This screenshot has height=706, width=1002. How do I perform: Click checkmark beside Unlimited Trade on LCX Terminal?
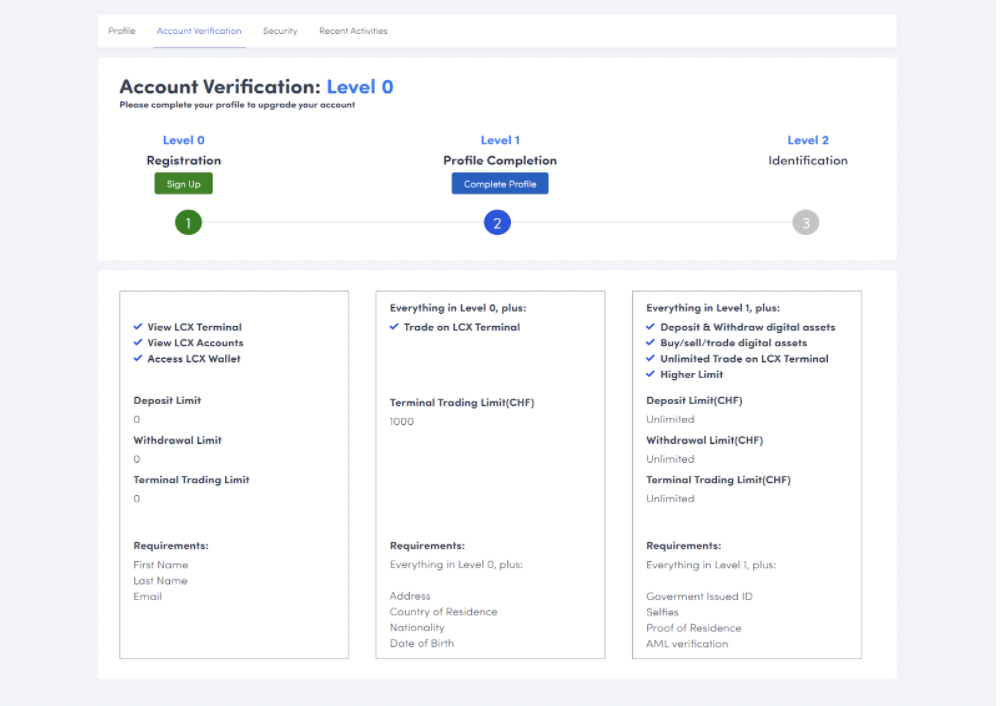[x=651, y=359]
